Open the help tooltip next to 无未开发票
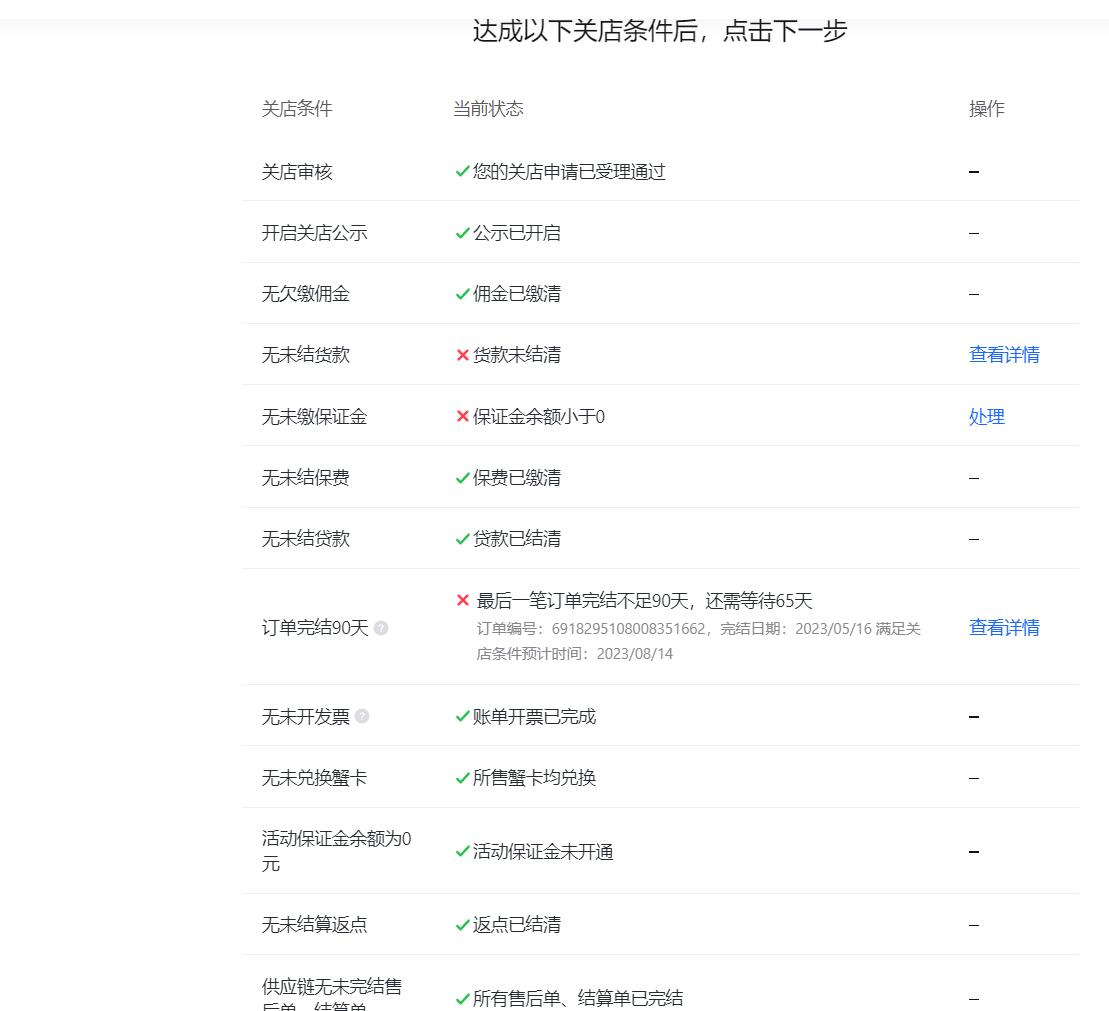The image size is (1109, 1011). 362,716
